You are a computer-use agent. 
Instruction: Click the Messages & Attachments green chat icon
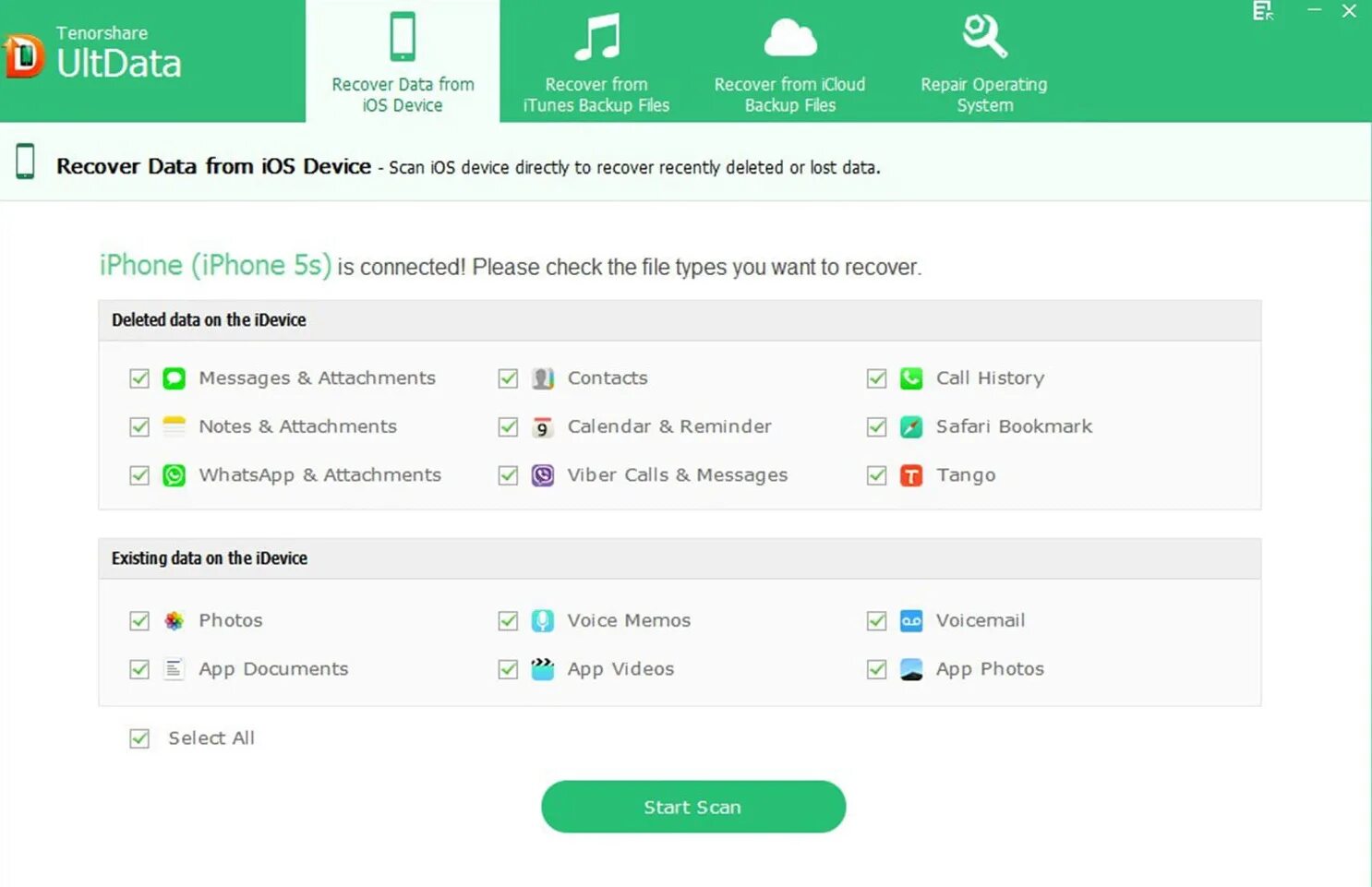174,378
